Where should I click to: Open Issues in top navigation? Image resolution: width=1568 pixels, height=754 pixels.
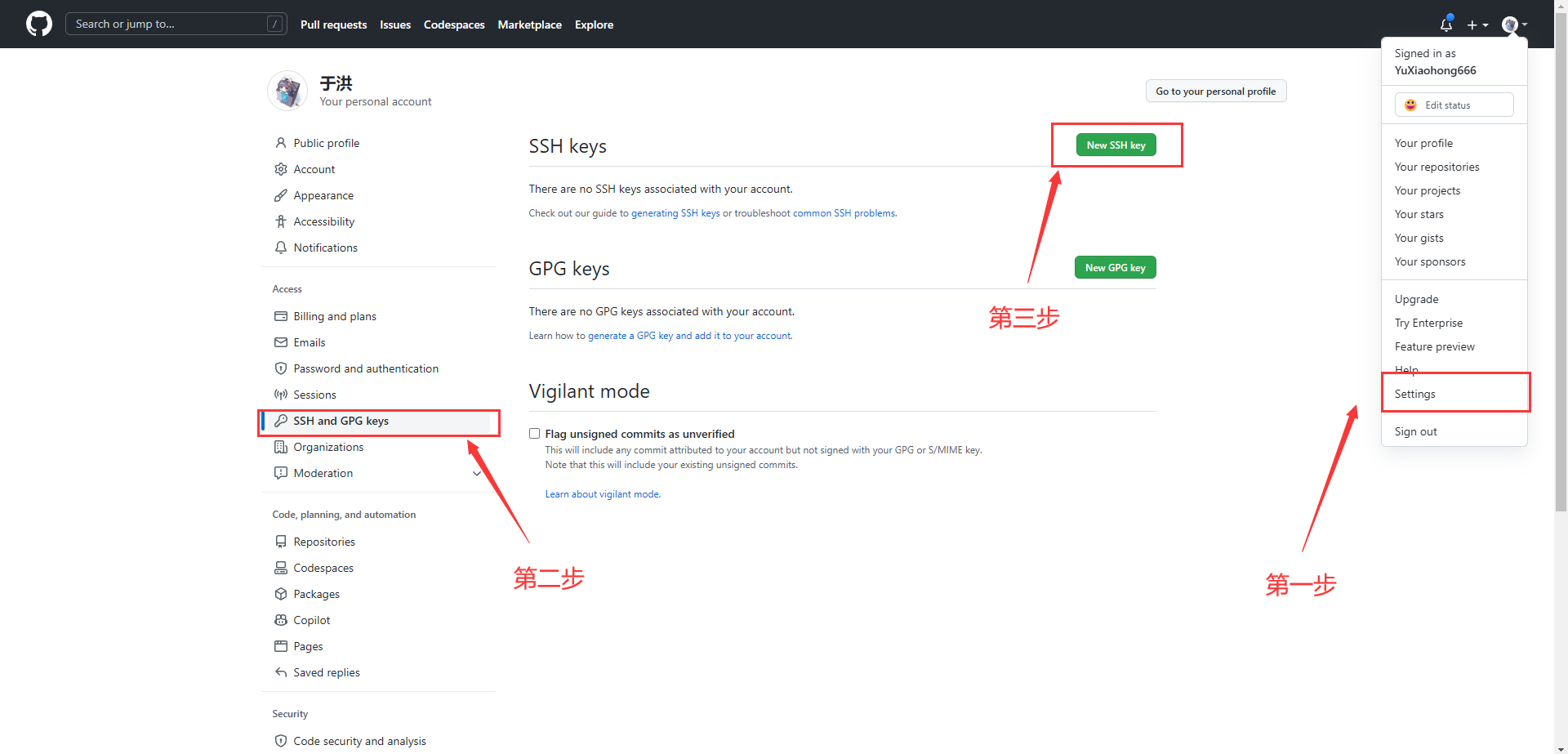395,25
